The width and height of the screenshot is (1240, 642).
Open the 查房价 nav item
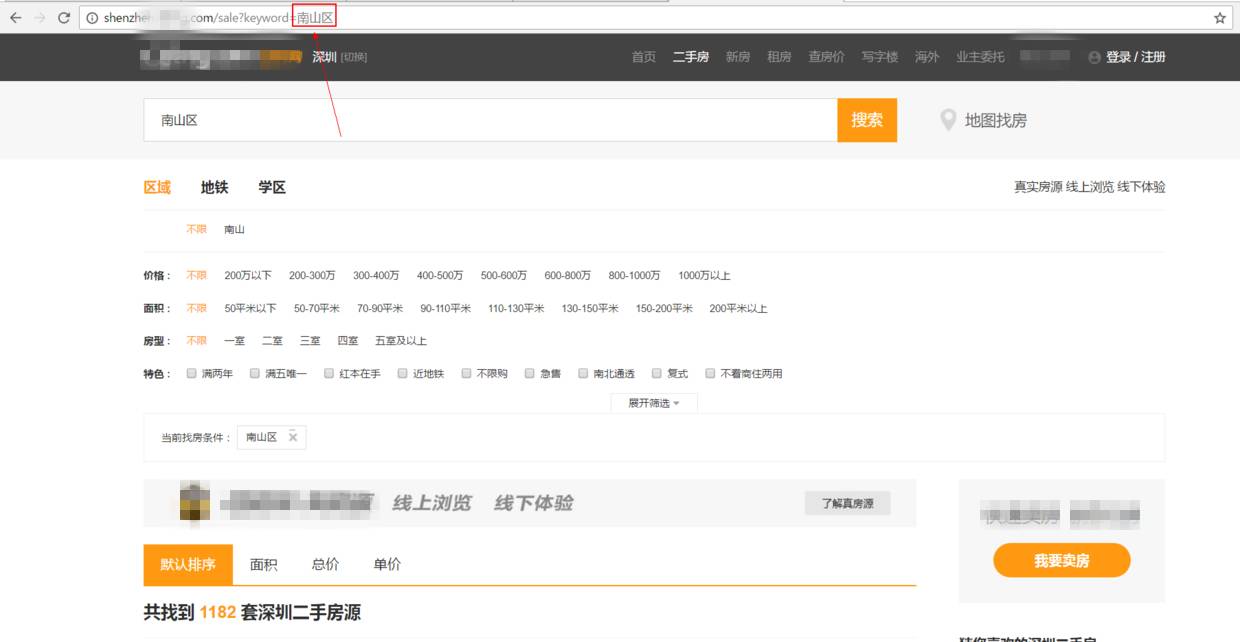point(827,57)
